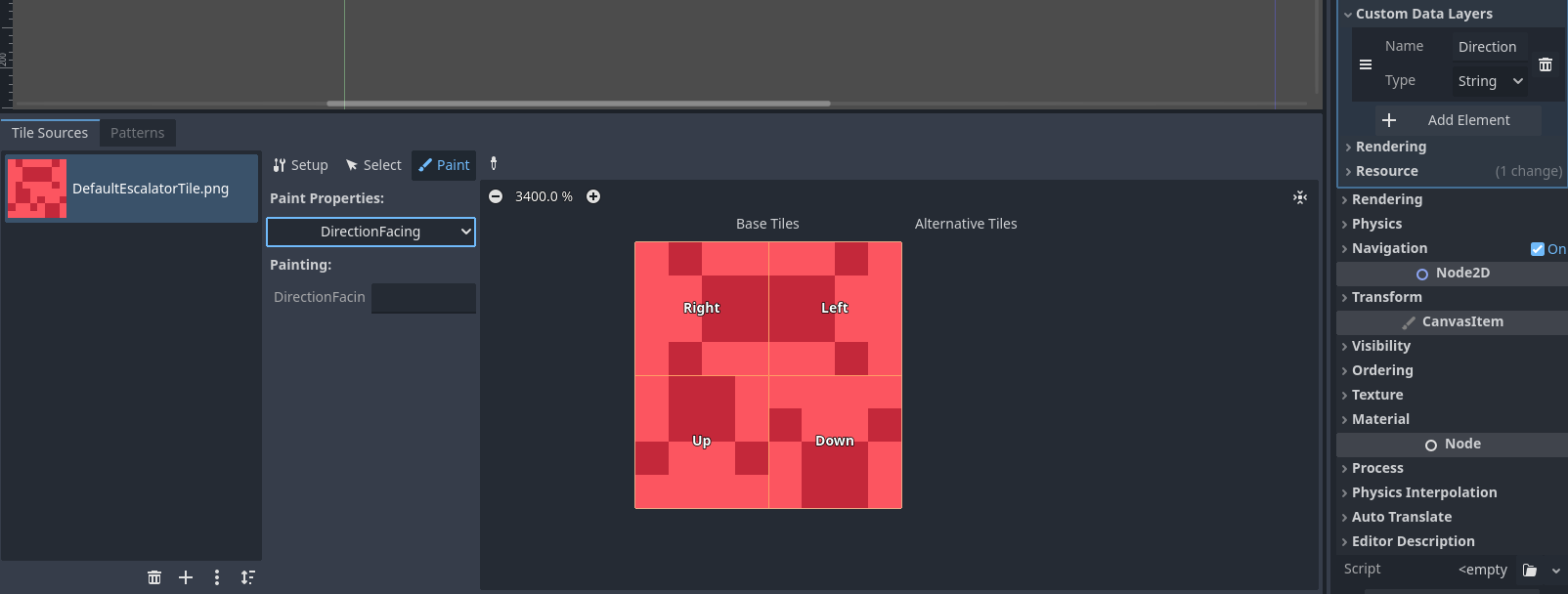Toggle the Navigation On checkbox

(x=1538, y=249)
